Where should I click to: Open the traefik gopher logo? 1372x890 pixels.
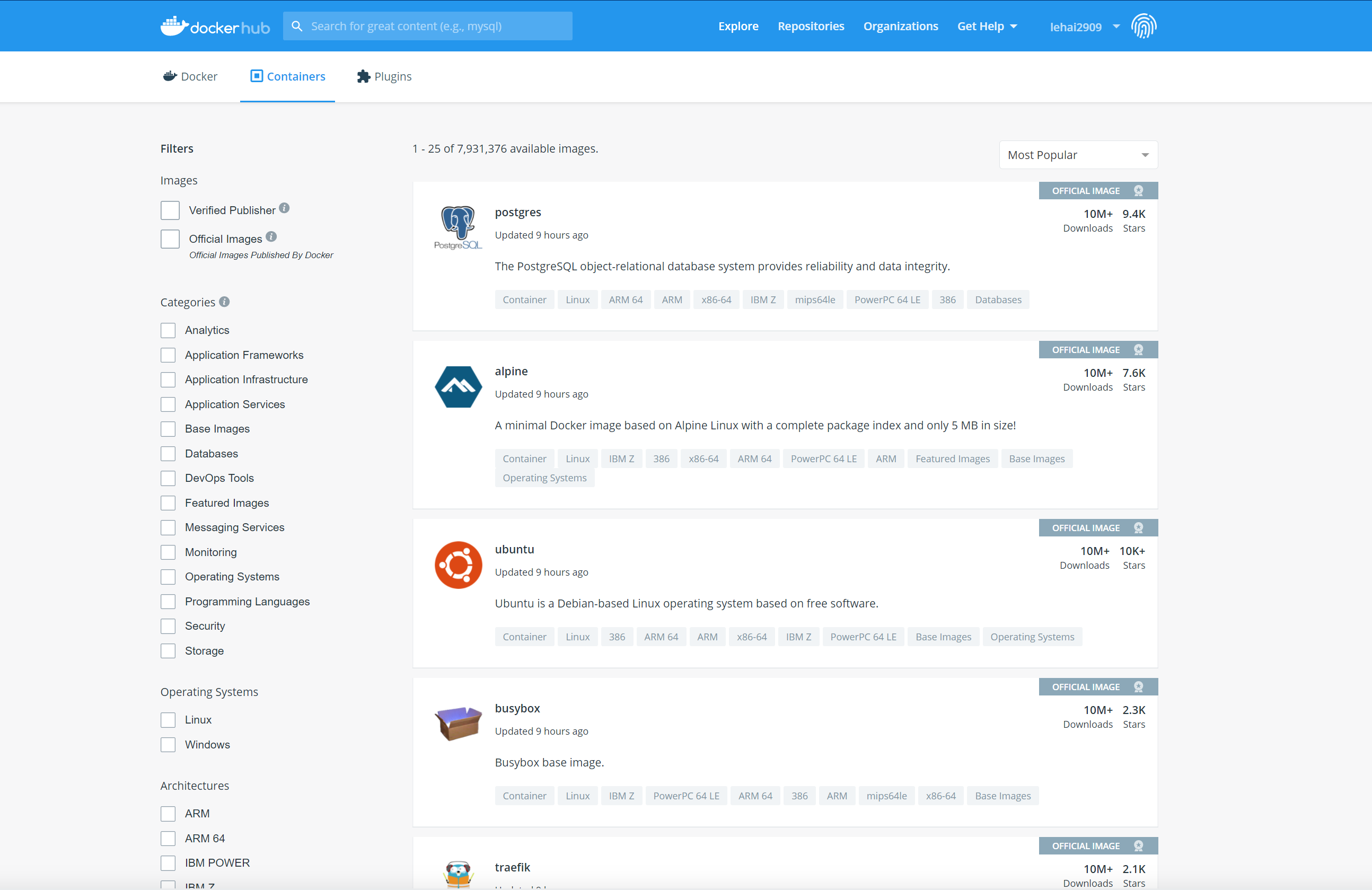click(x=458, y=875)
